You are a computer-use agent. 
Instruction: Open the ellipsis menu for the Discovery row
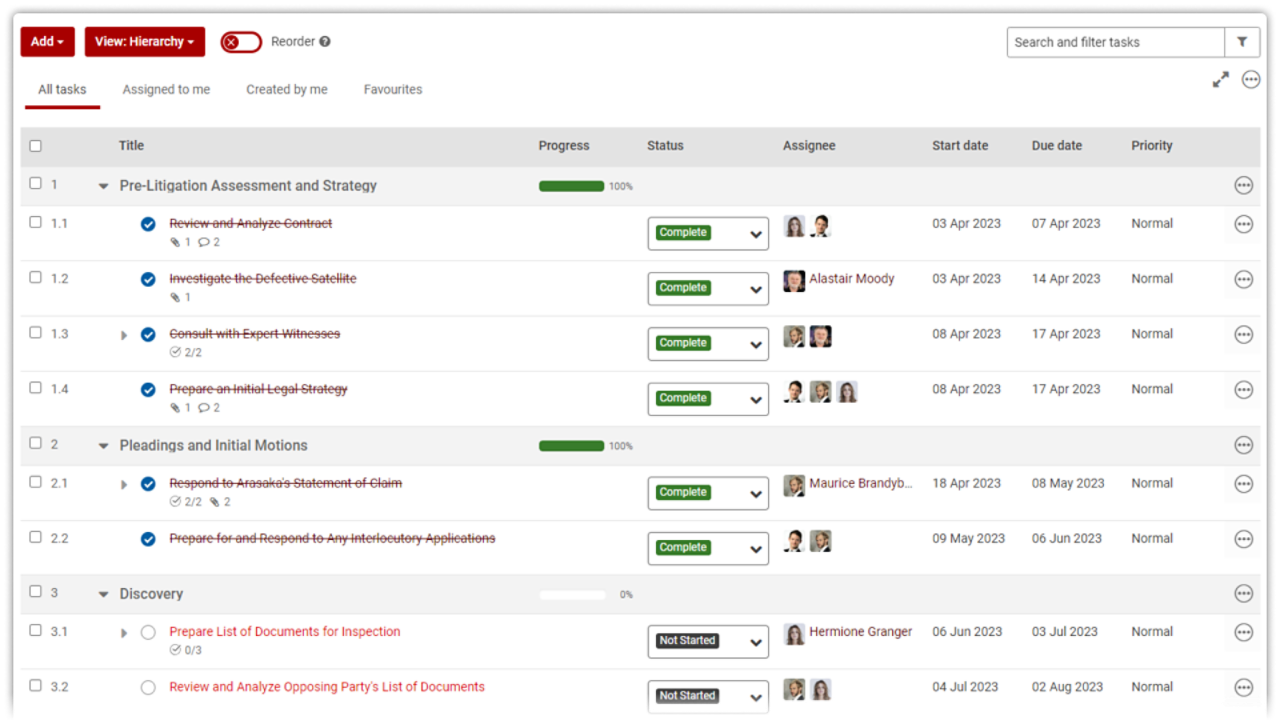tap(1243, 594)
